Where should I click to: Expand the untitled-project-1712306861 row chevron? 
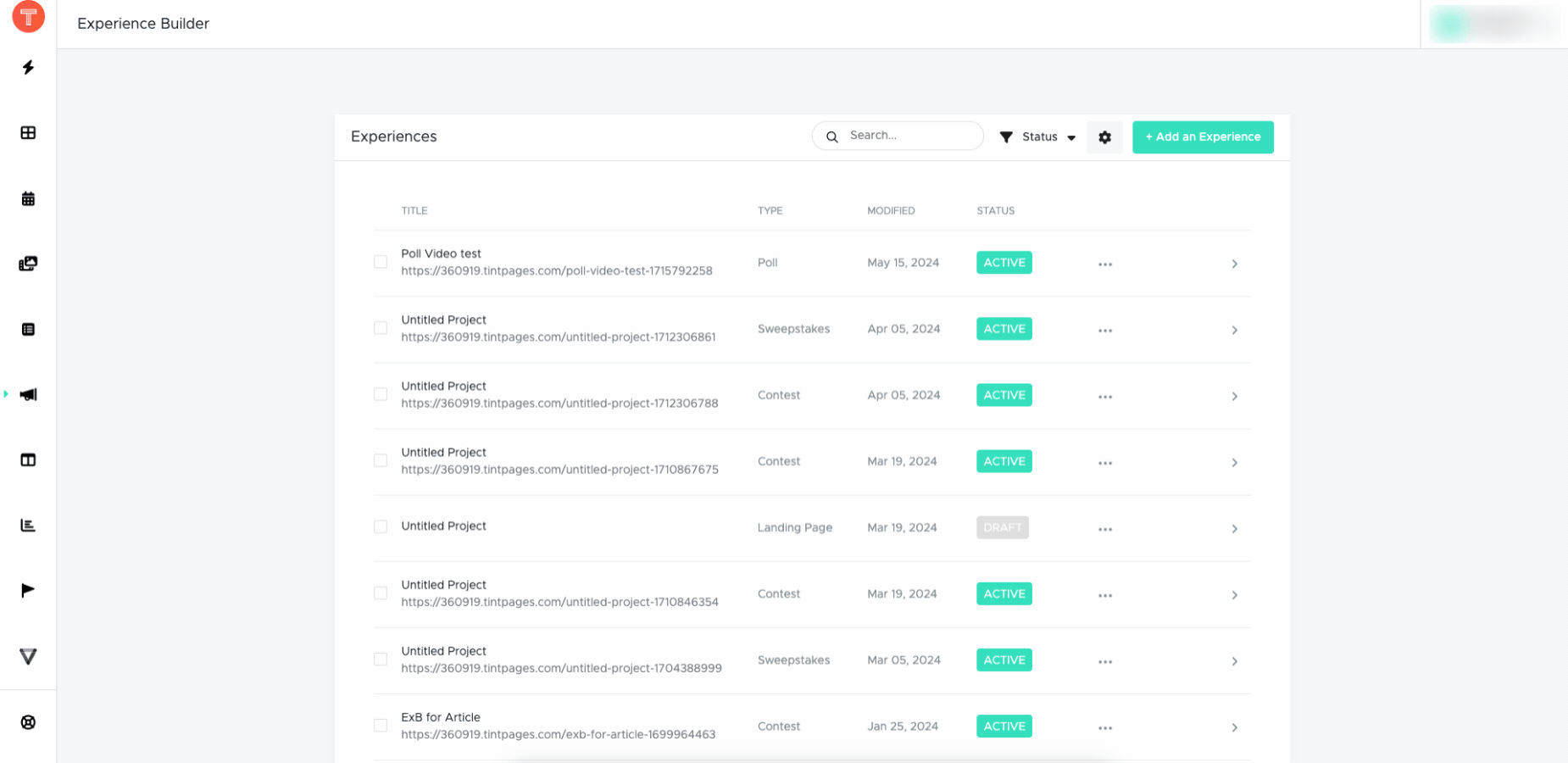[1234, 330]
